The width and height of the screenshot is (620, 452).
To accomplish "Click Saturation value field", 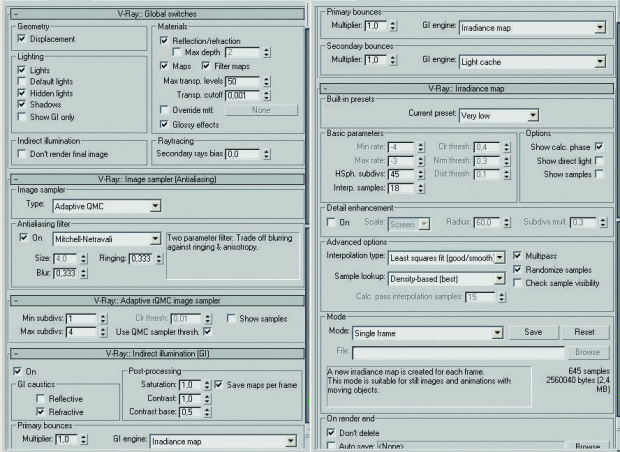I will pyautogui.click(x=190, y=385).
